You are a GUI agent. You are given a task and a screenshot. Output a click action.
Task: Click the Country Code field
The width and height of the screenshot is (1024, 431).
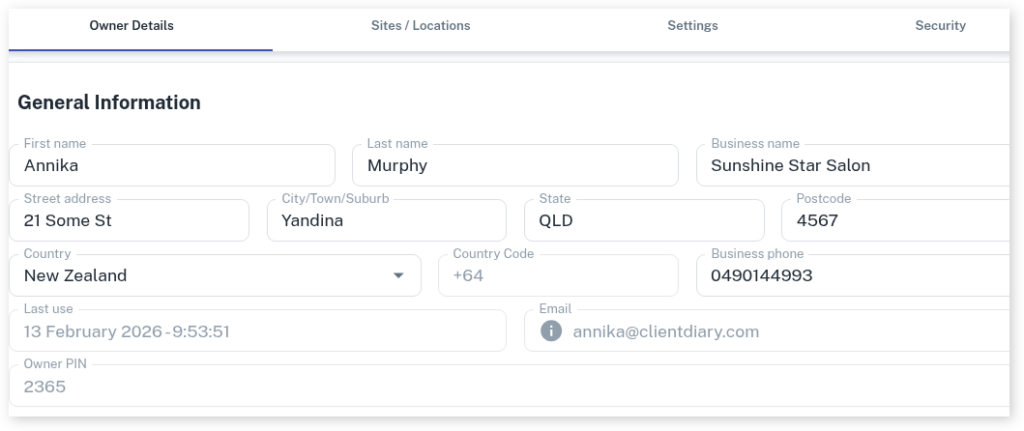(557, 276)
